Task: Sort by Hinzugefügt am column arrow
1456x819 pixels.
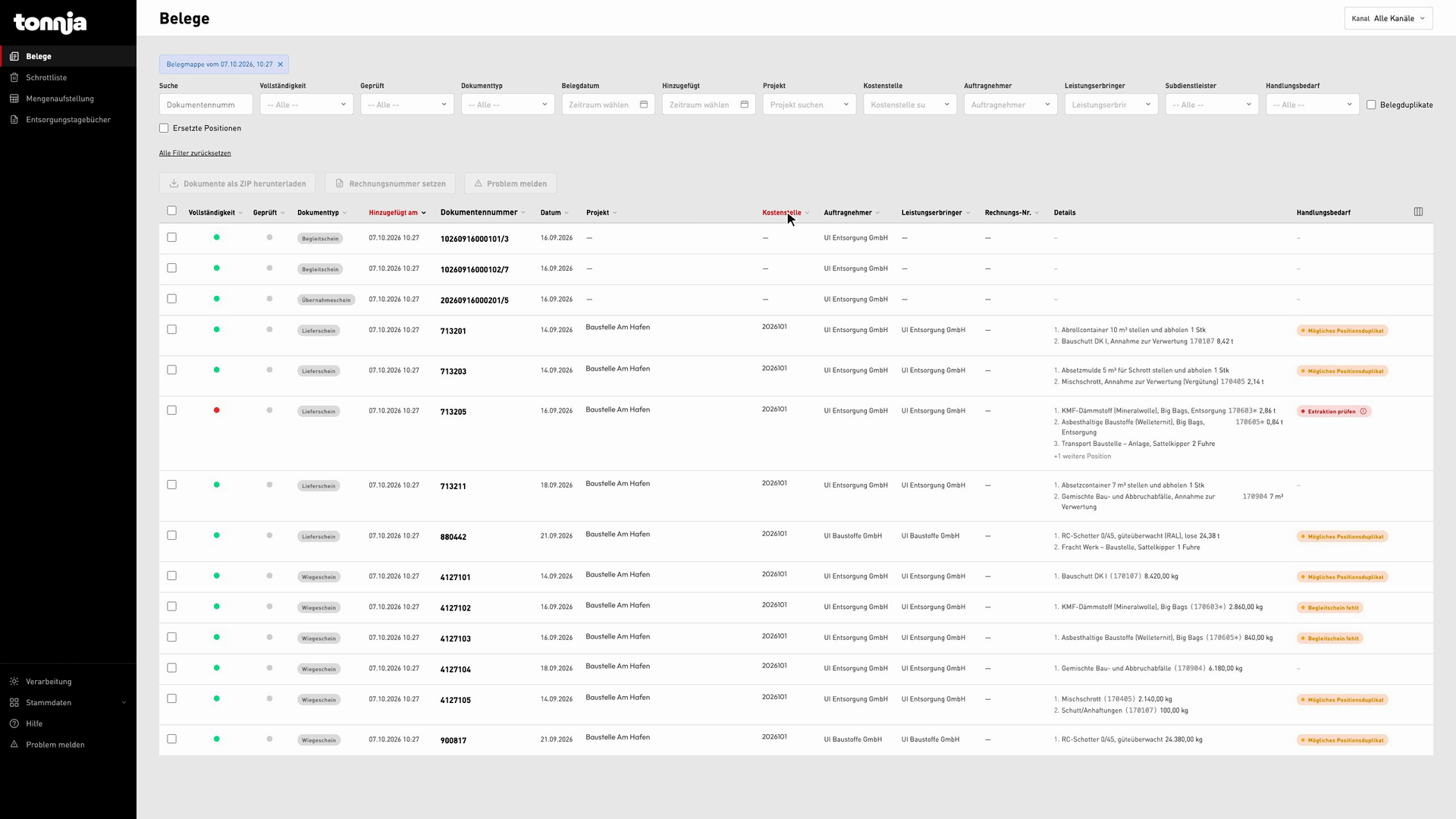Action: tap(424, 213)
